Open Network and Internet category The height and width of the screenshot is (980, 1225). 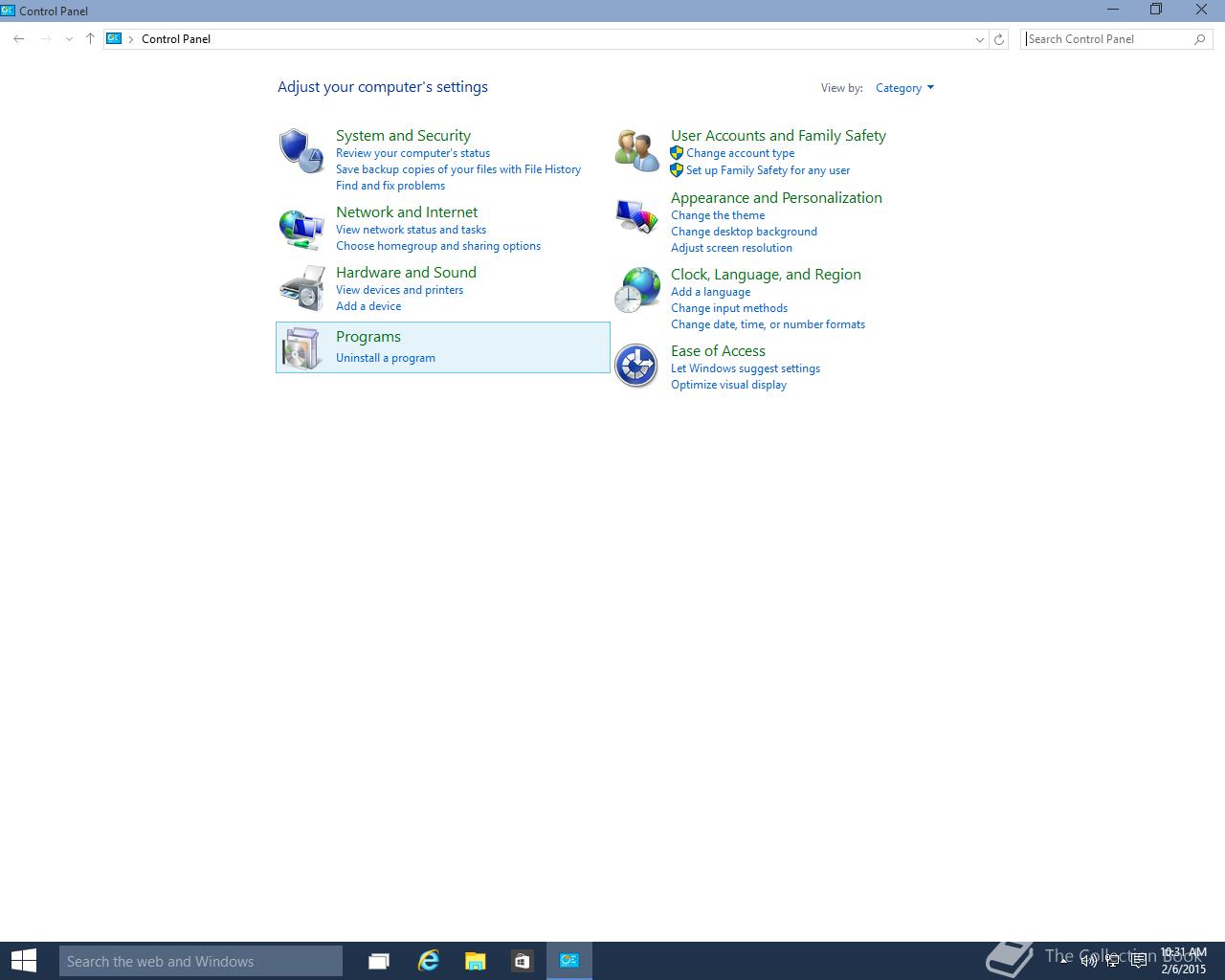pos(407,212)
